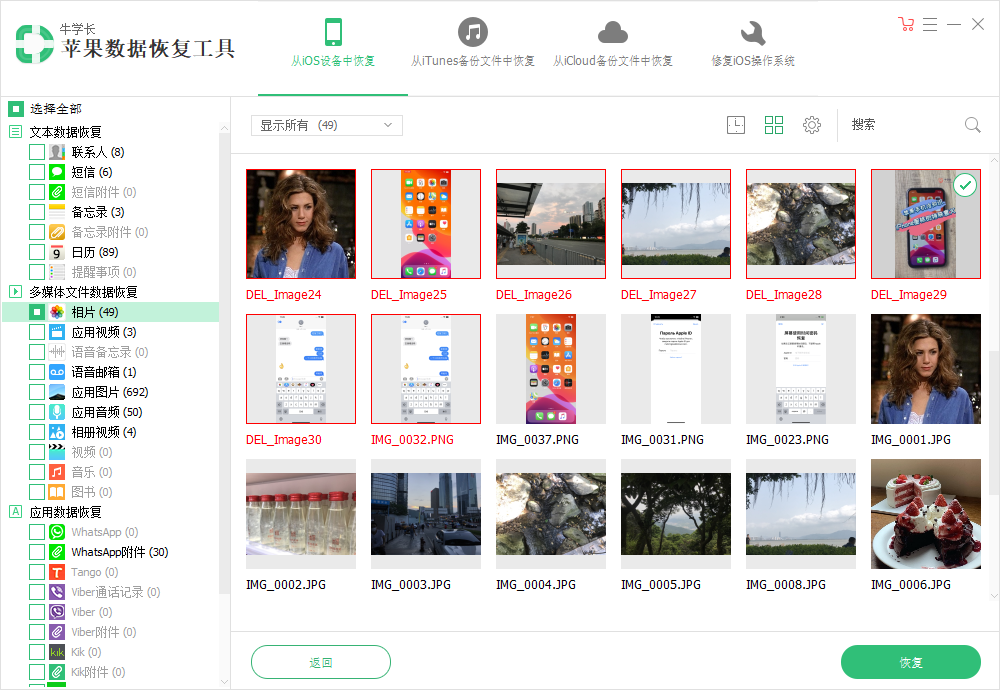This screenshot has height=690, width=1000.
Task: Click the photo grid vertical scrollbar thumb
Action: point(994,423)
